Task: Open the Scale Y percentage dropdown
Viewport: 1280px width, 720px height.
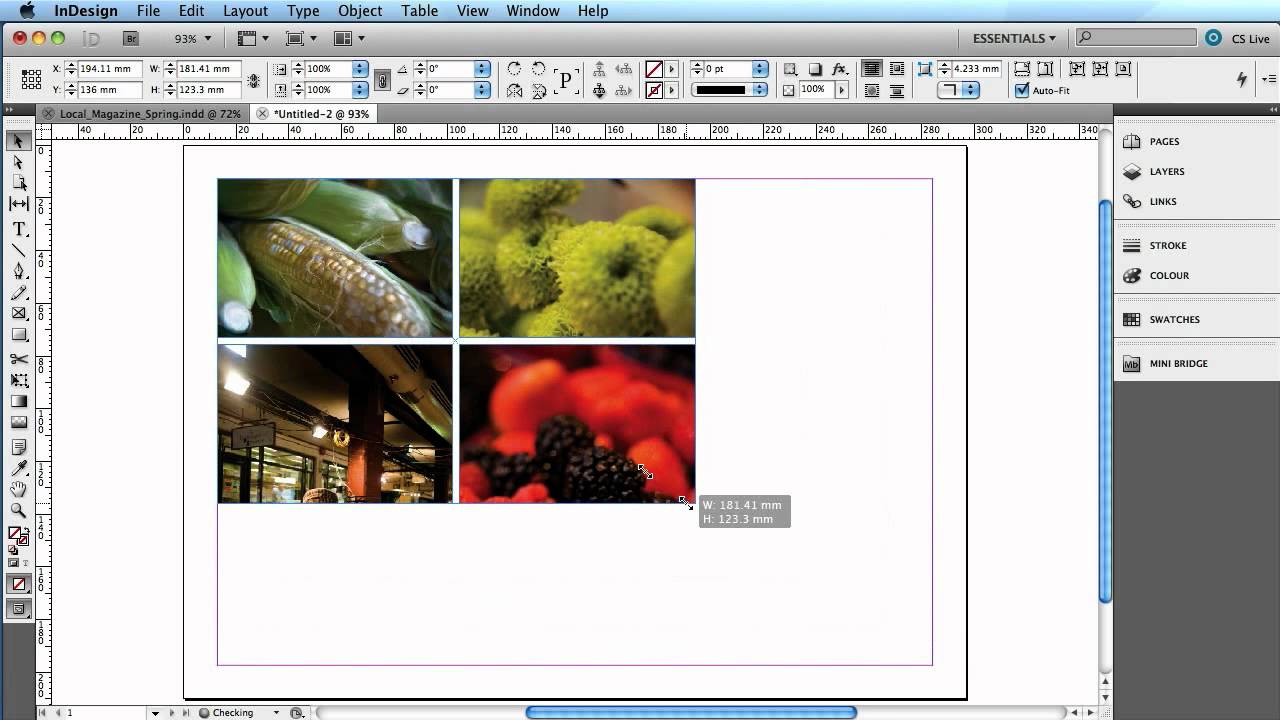Action: coord(358,90)
